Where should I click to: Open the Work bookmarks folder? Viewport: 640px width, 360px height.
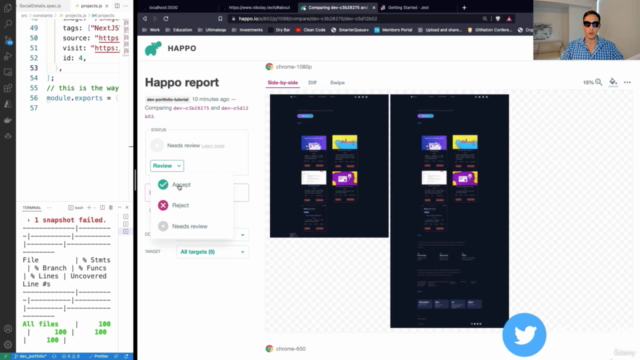tap(151, 30)
